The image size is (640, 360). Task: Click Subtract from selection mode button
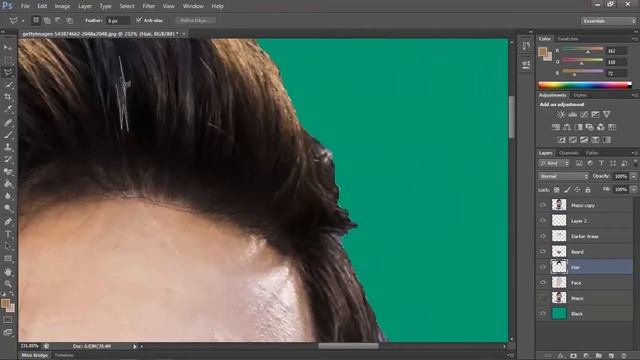tap(58, 20)
